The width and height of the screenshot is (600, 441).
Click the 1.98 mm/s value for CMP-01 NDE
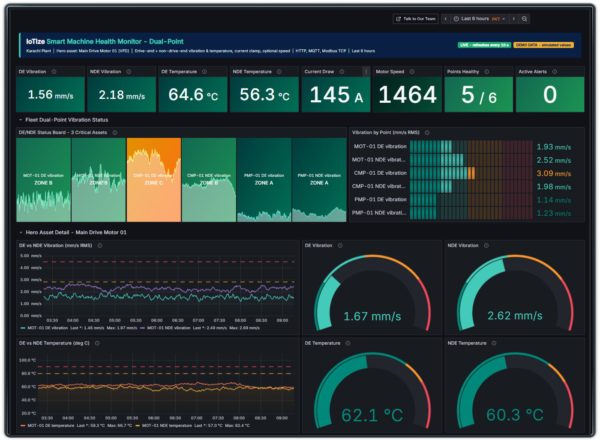(553, 187)
